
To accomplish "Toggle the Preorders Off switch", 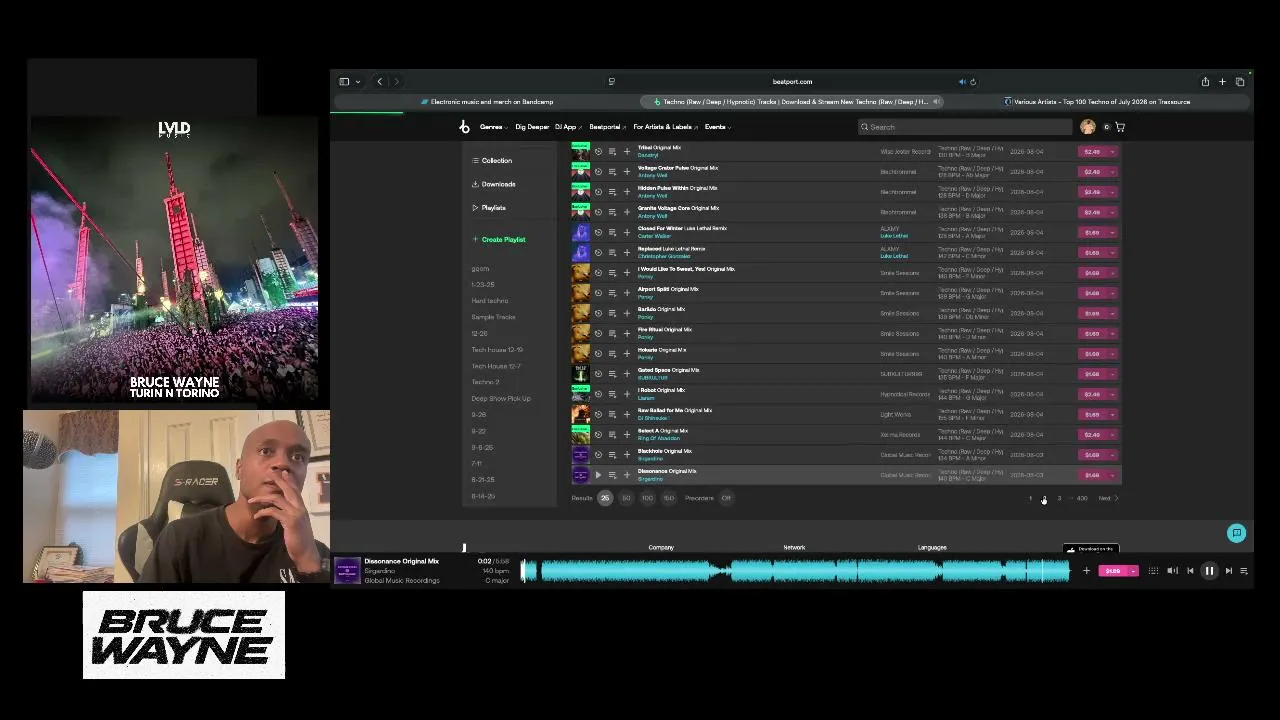I will [726, 498].
